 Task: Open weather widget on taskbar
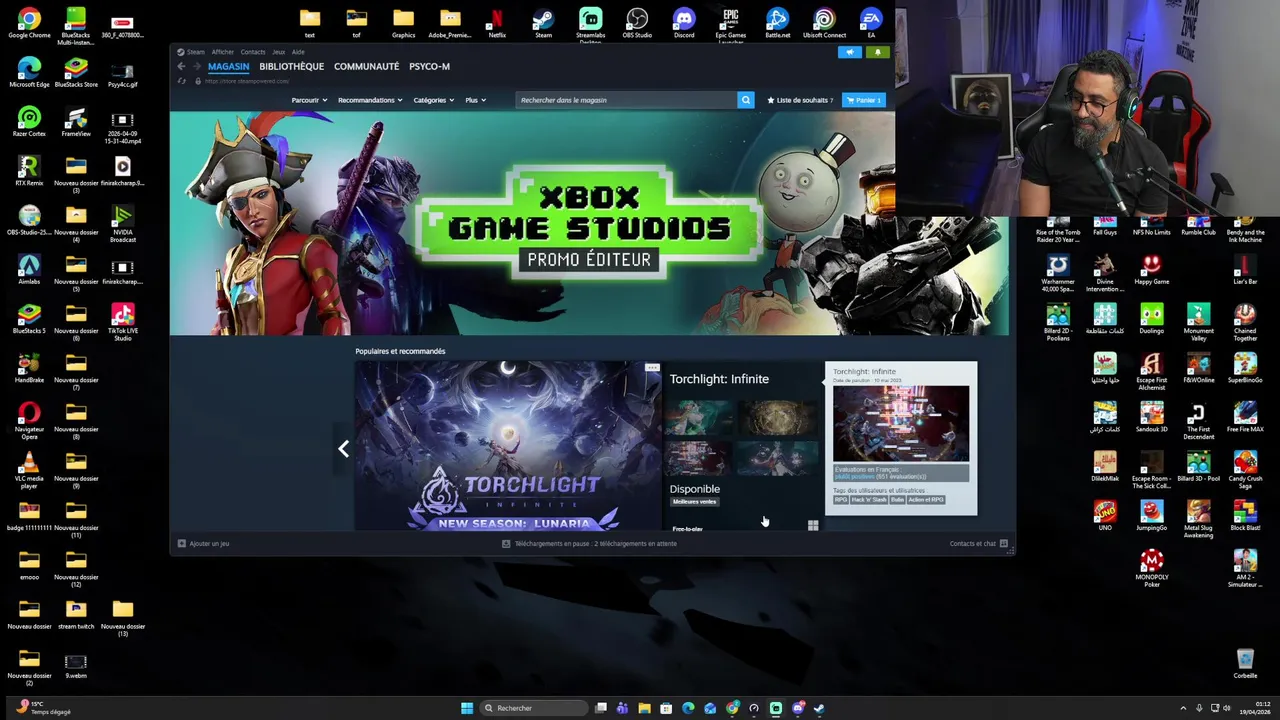tap(42, 708)
